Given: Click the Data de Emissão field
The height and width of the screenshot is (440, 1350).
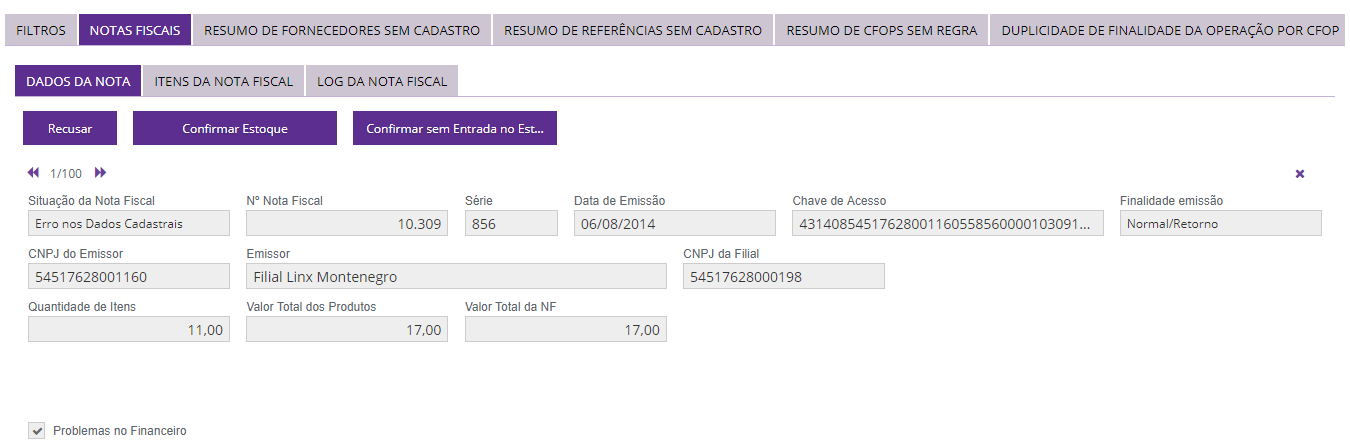Looking at the screenshot, I should (674, 224).
